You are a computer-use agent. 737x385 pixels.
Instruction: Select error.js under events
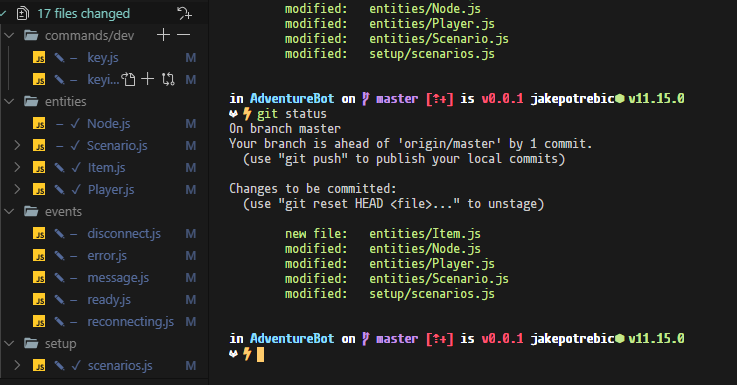click(107, 256)
